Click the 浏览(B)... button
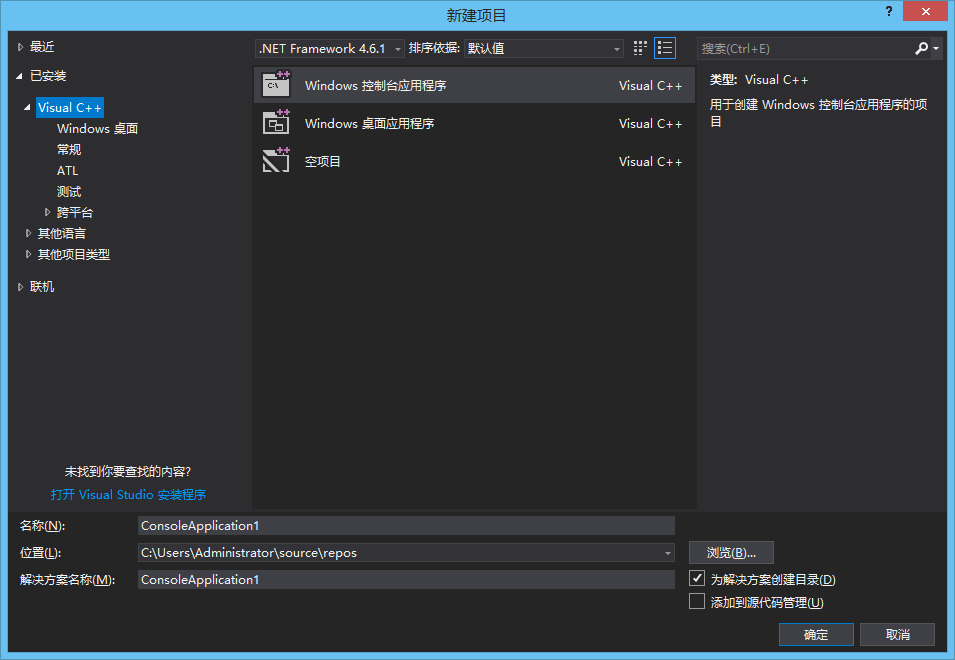 731,553
